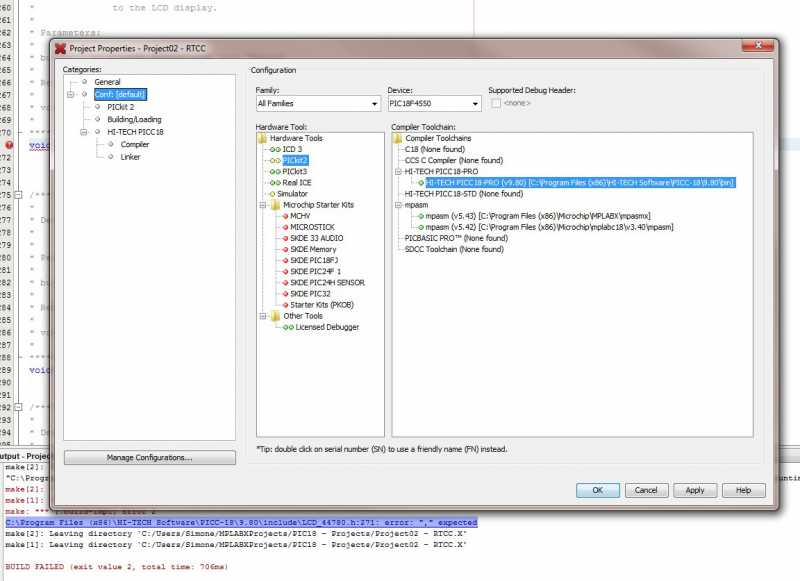Select Licensed Debugger tool
The height and width of the screenshot is (581, 800).
327,327
